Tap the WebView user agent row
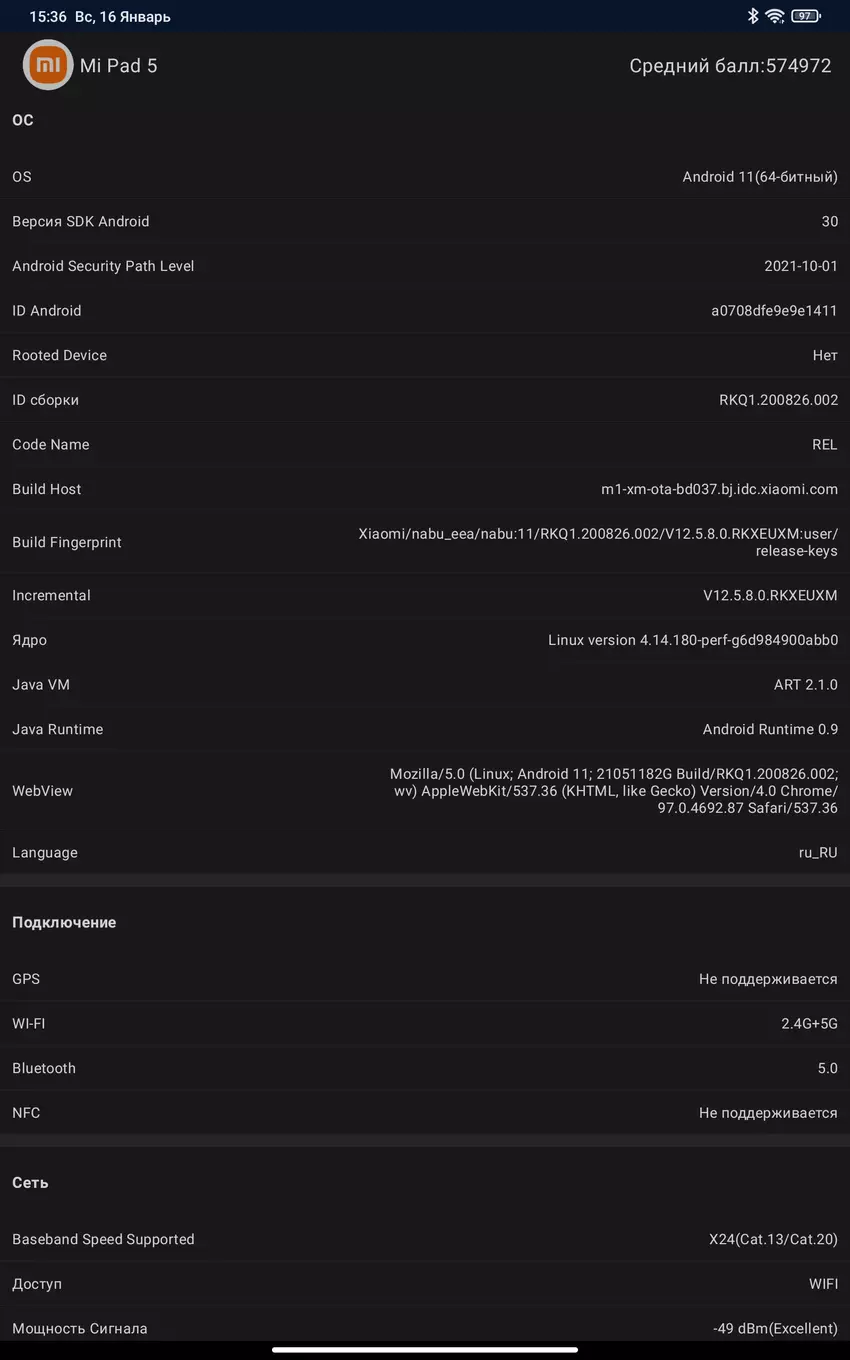Viewport: 850px width, 1360px height. [x=425, y=791]
